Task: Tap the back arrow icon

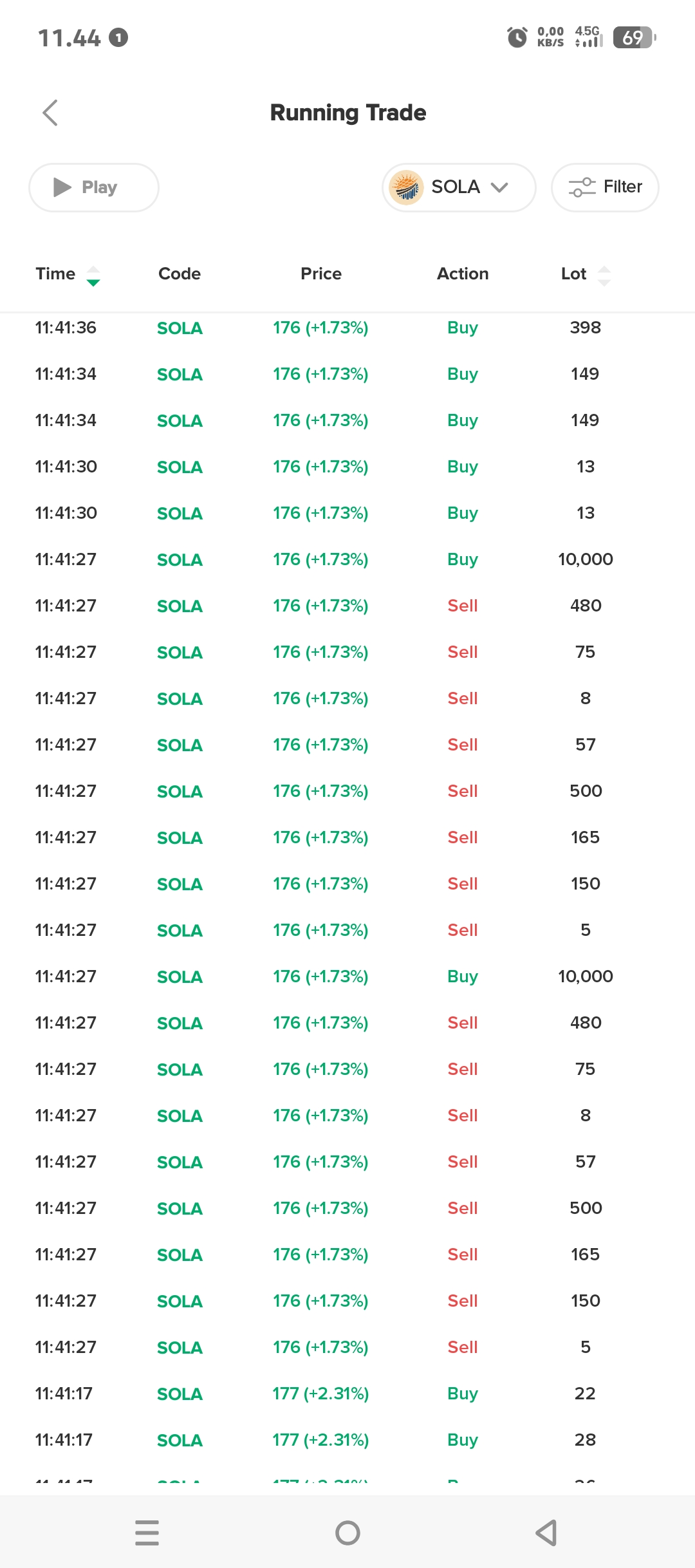Action: pos(50,113)
